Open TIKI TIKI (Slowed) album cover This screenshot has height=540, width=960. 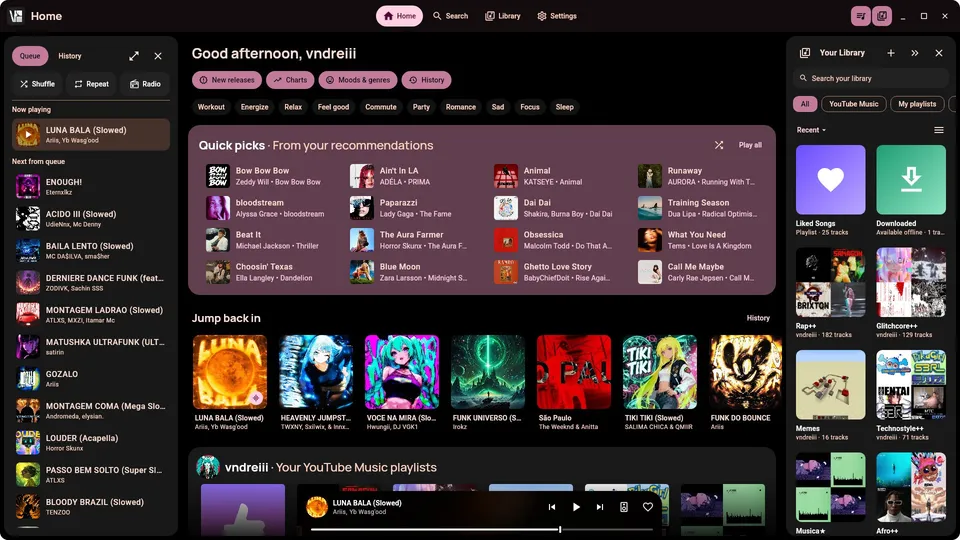(660, 372)
